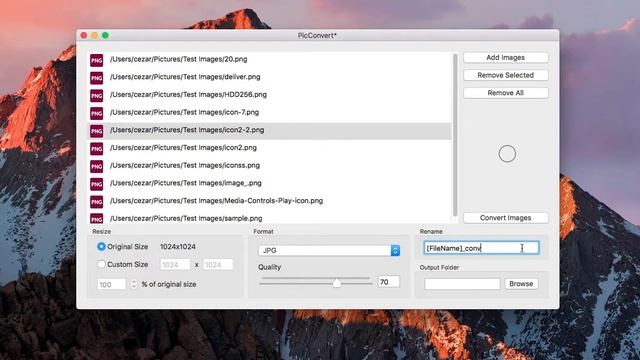
Task: Click the percent size stepper arrows
Action: pyautogui.click(x=134, y=284)
